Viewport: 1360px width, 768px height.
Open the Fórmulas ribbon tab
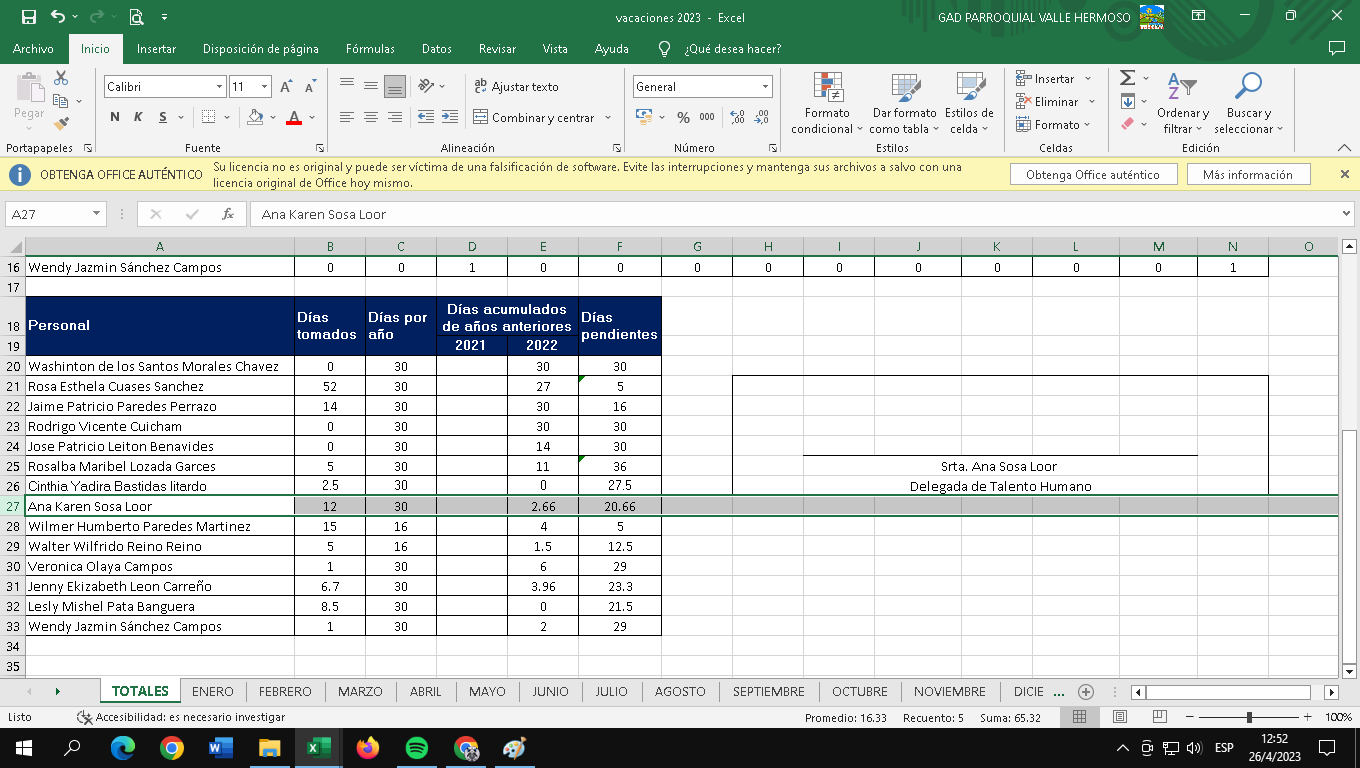370,49
